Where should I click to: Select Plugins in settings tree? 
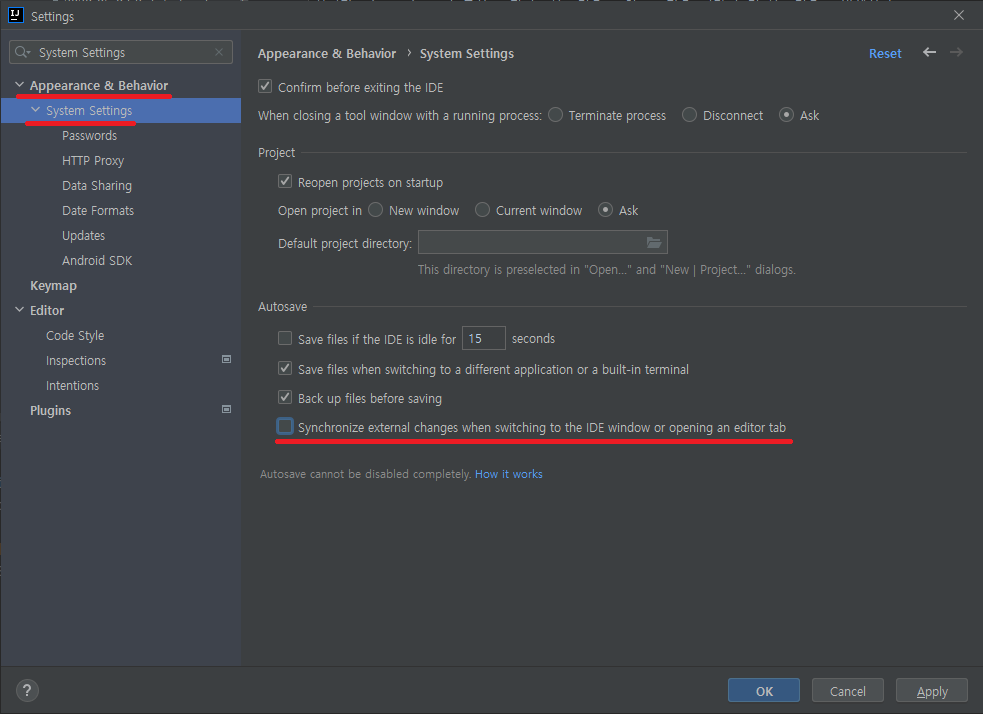[50, 411]
